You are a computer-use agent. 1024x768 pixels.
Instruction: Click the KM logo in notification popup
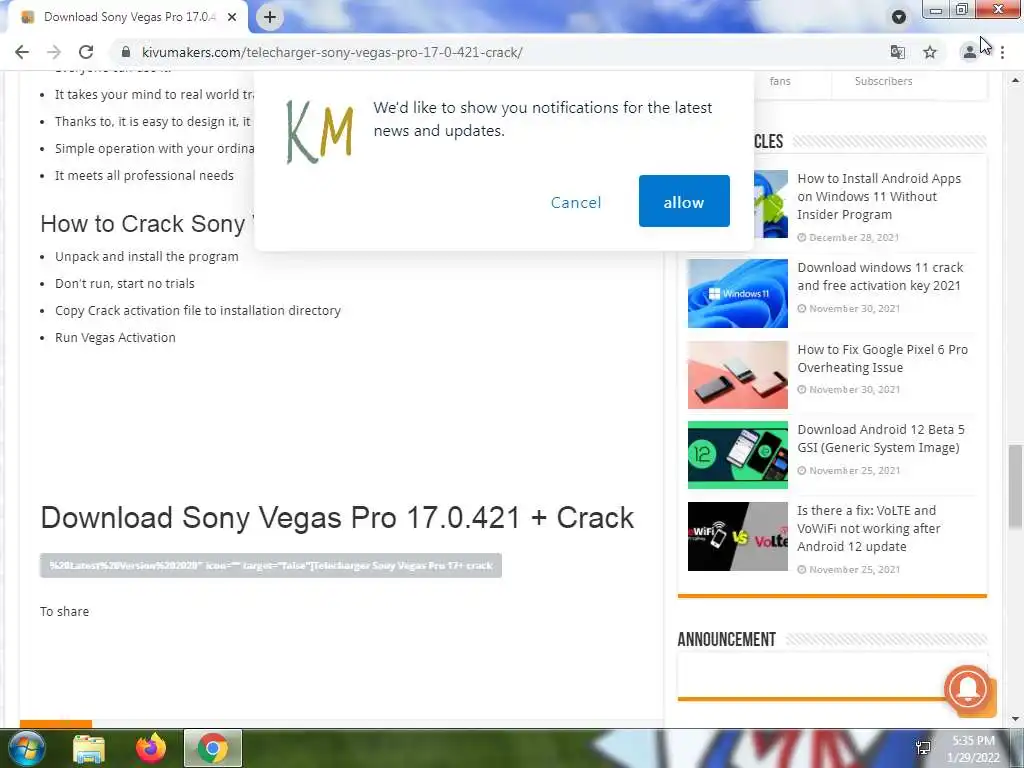[320, 133]
